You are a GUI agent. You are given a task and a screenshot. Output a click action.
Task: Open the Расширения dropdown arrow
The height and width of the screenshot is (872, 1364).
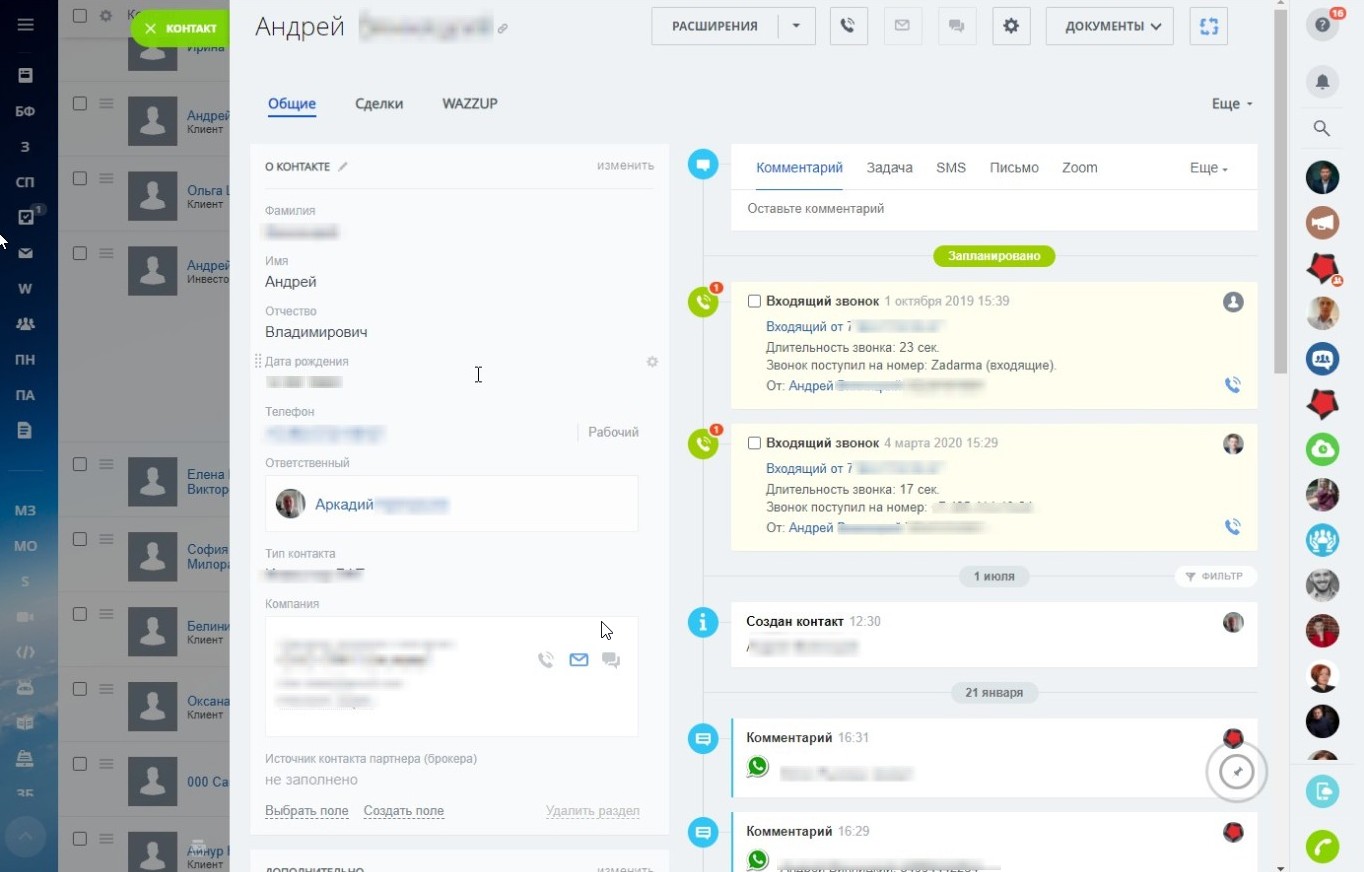pos(796,26)
